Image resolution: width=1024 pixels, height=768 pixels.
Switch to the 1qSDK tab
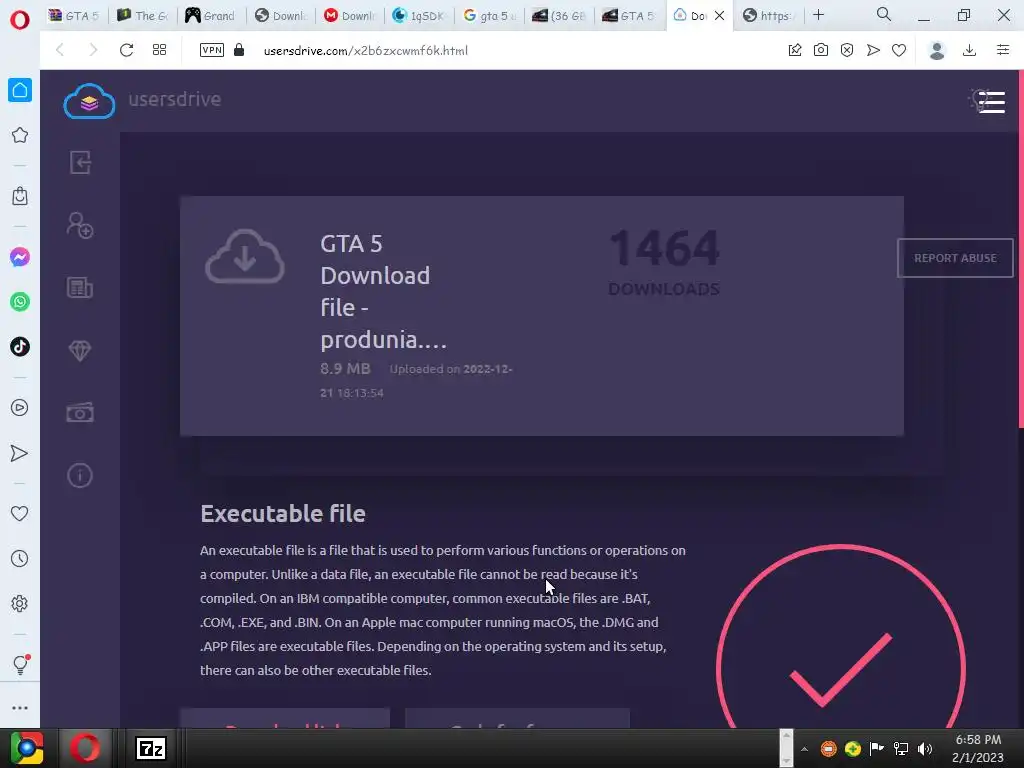pos(418,16)
